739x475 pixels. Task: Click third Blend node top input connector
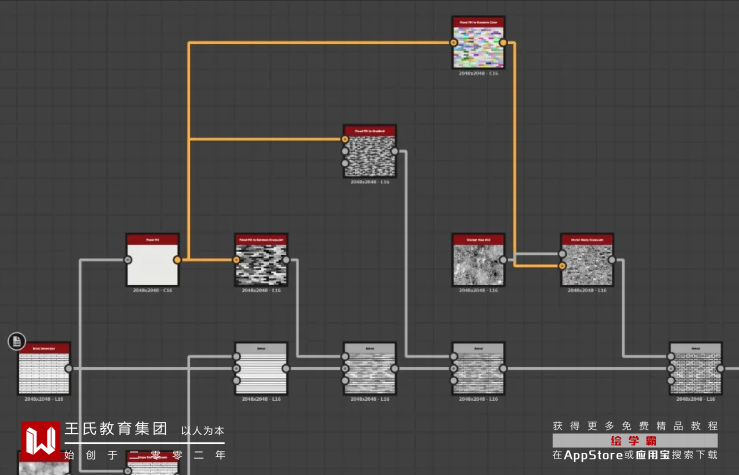point(453,356)
